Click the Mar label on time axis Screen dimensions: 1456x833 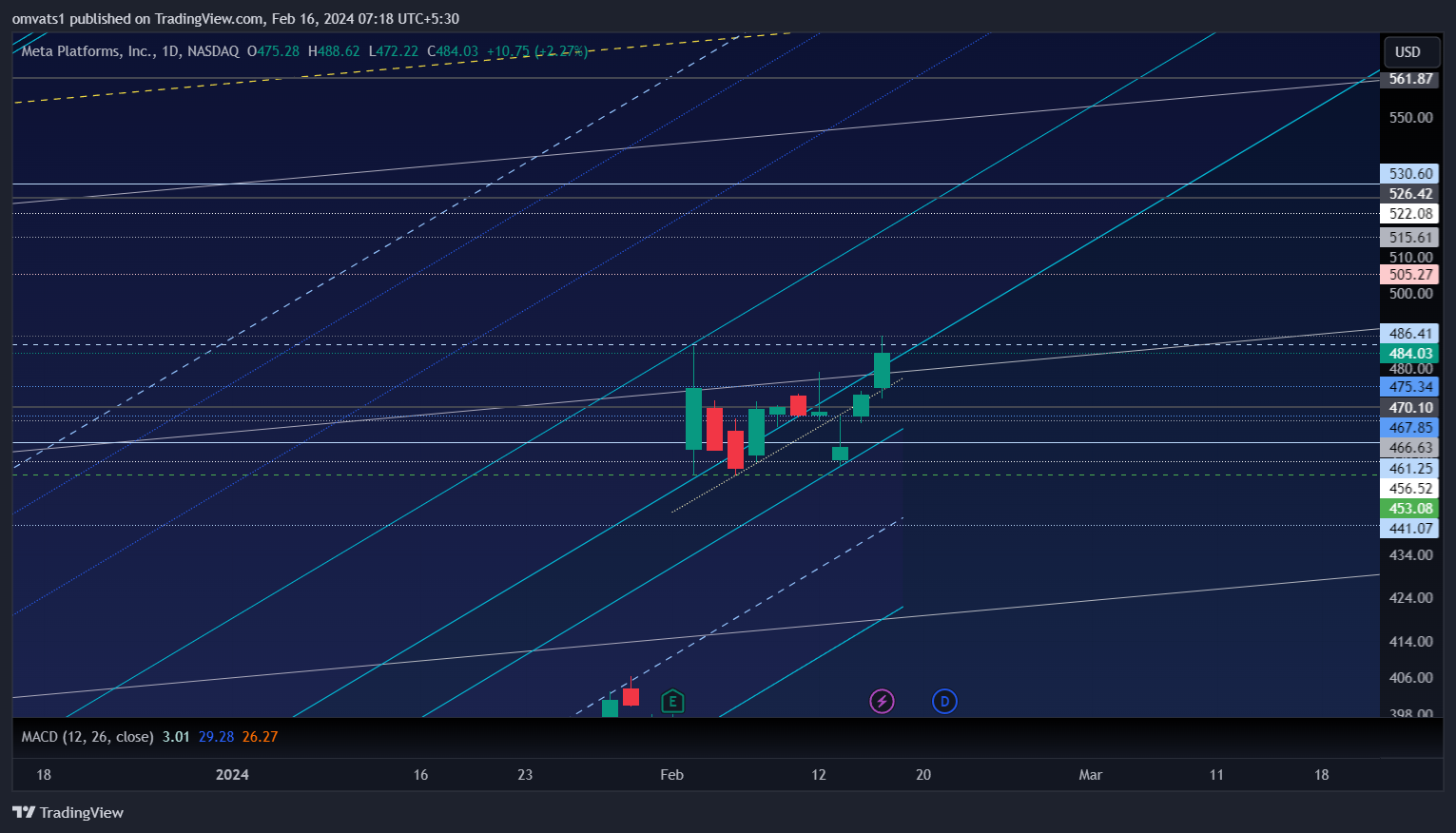click(x=1090, y=775)
